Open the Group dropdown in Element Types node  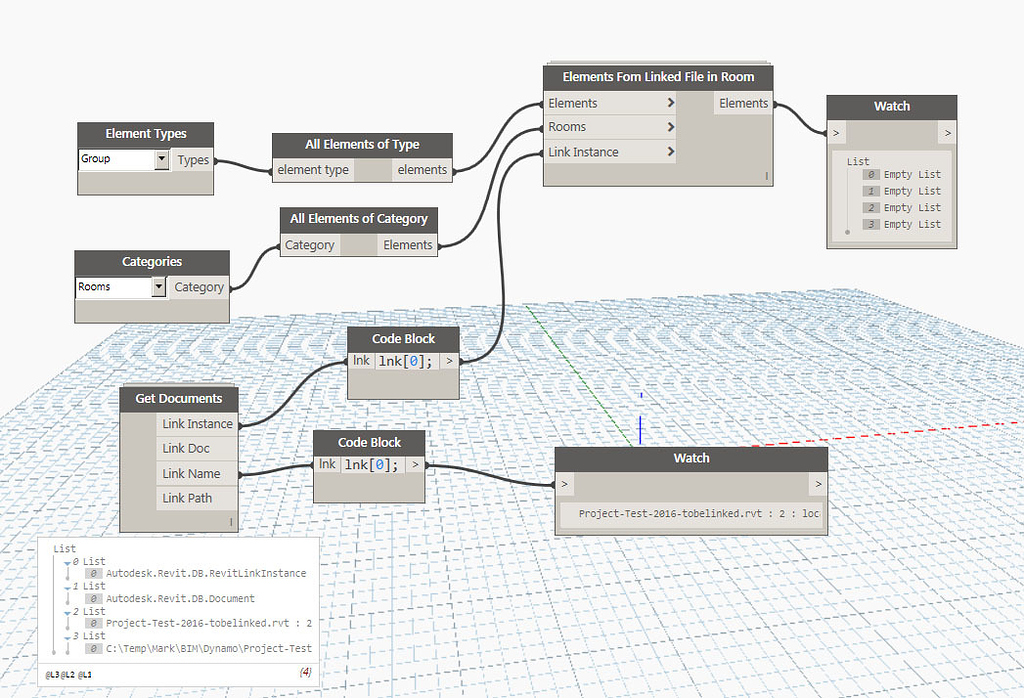pos(162,159)
